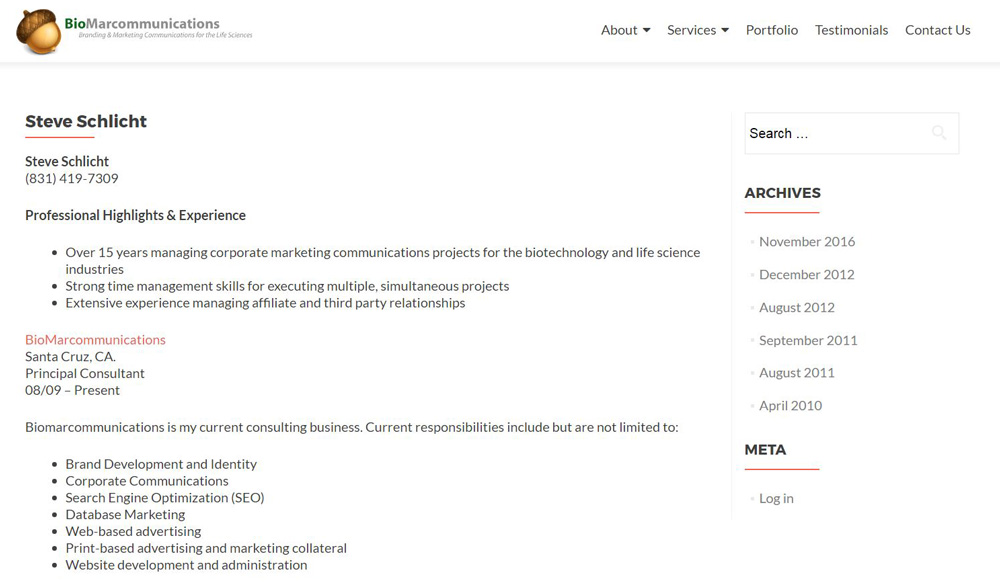
Task: Go to the Portfolio page
Action: (772, 30)
